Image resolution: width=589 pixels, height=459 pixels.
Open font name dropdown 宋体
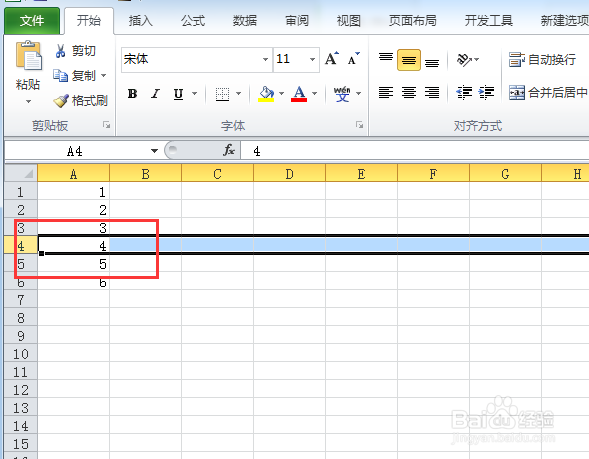(x=265, y=59)
